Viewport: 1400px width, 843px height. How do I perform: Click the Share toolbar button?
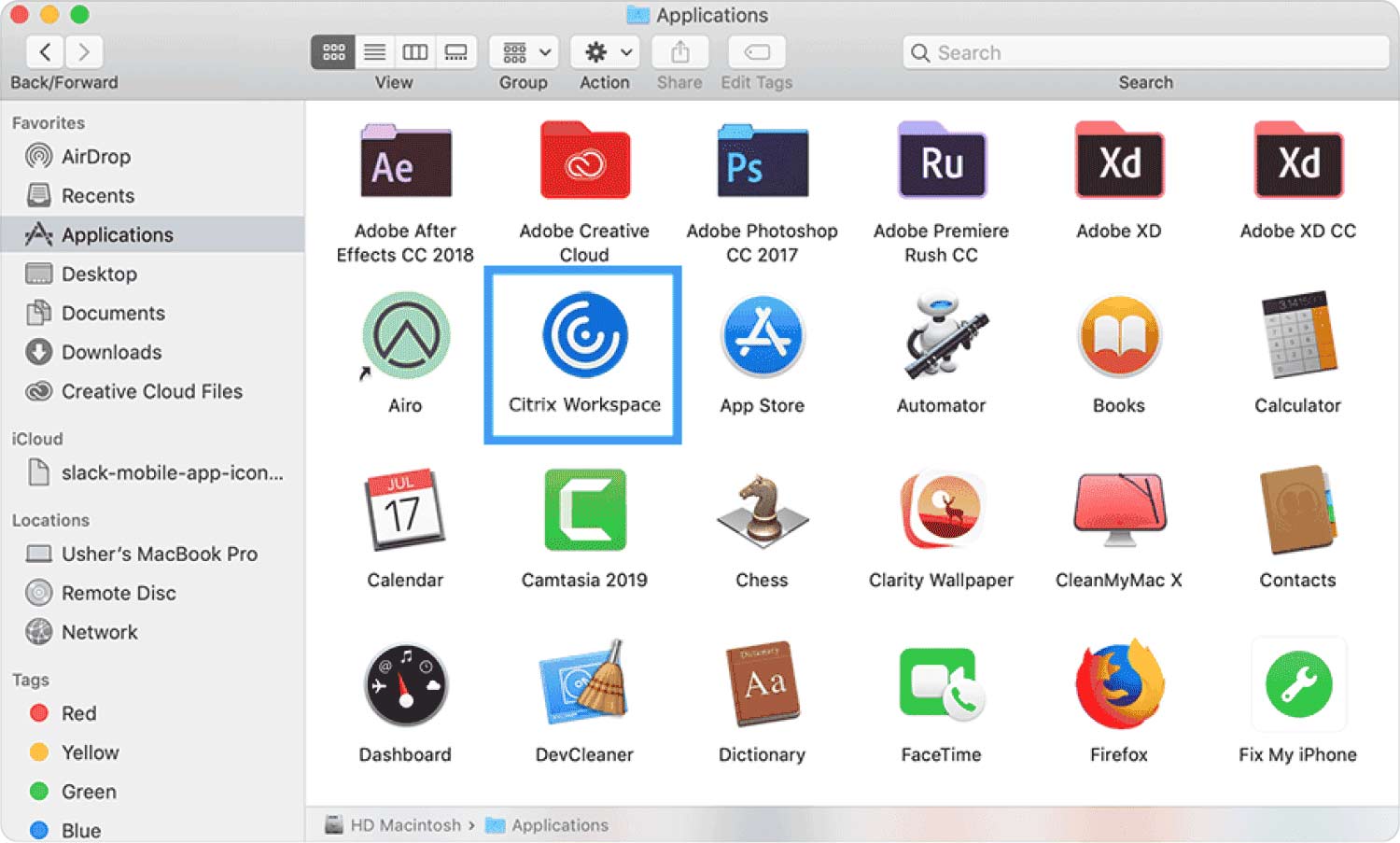(679, 52)
